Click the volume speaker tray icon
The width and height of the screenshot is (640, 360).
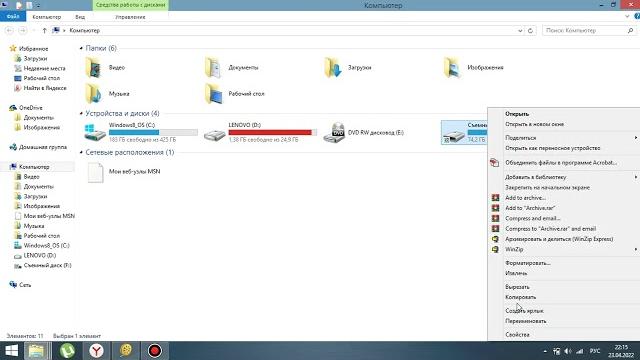tap(568, 351)
